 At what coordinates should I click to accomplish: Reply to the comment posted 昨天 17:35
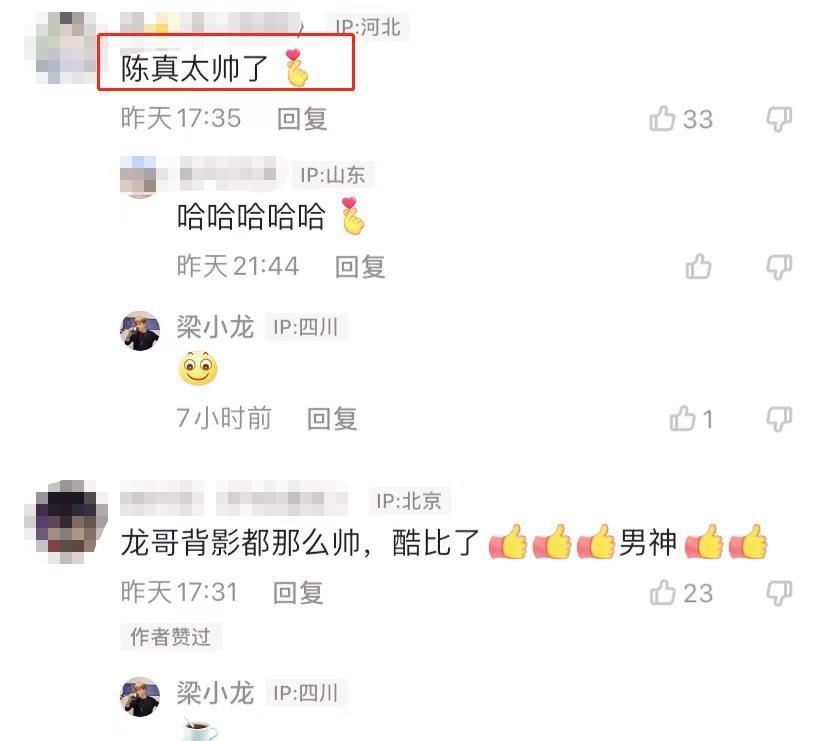point(302,118)
